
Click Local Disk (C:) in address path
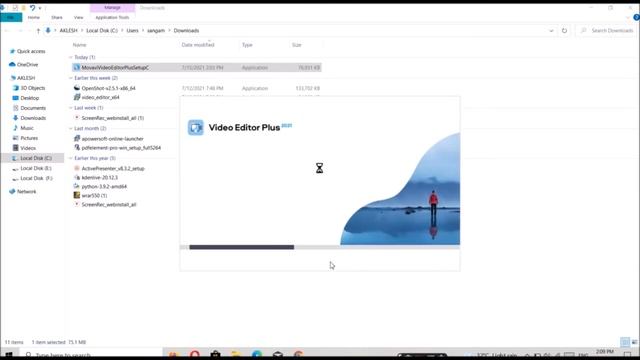tap(102, 31)
